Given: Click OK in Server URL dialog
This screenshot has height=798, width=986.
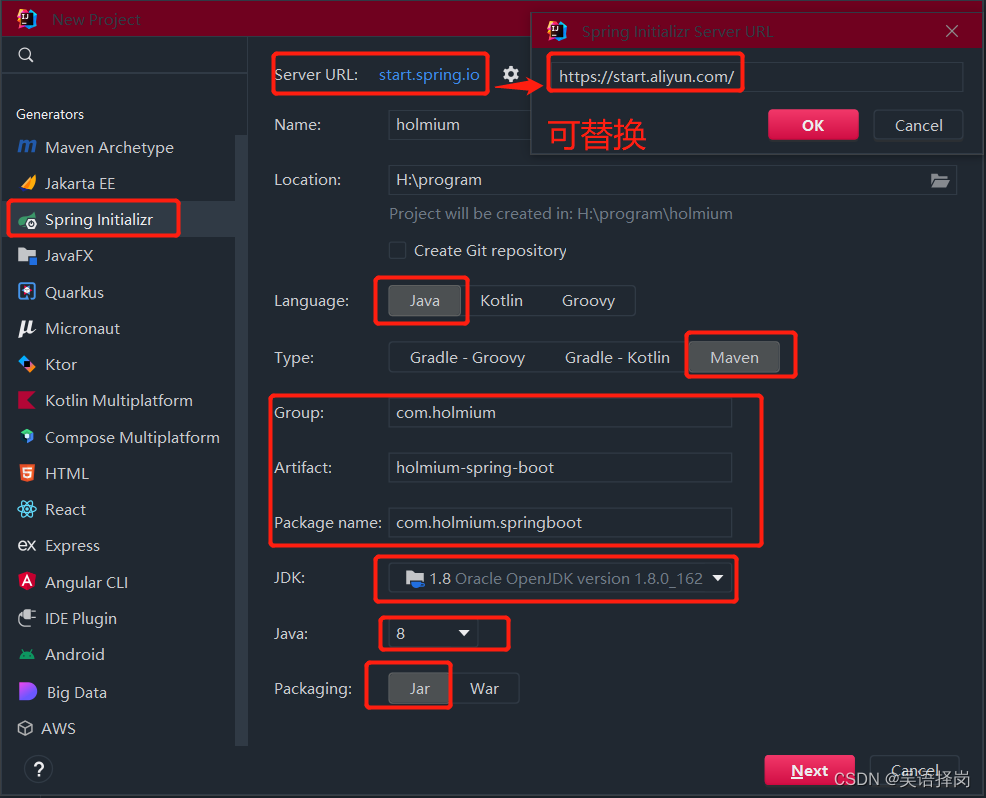Looking at the screenshot, I should click(x=813, y=125).
